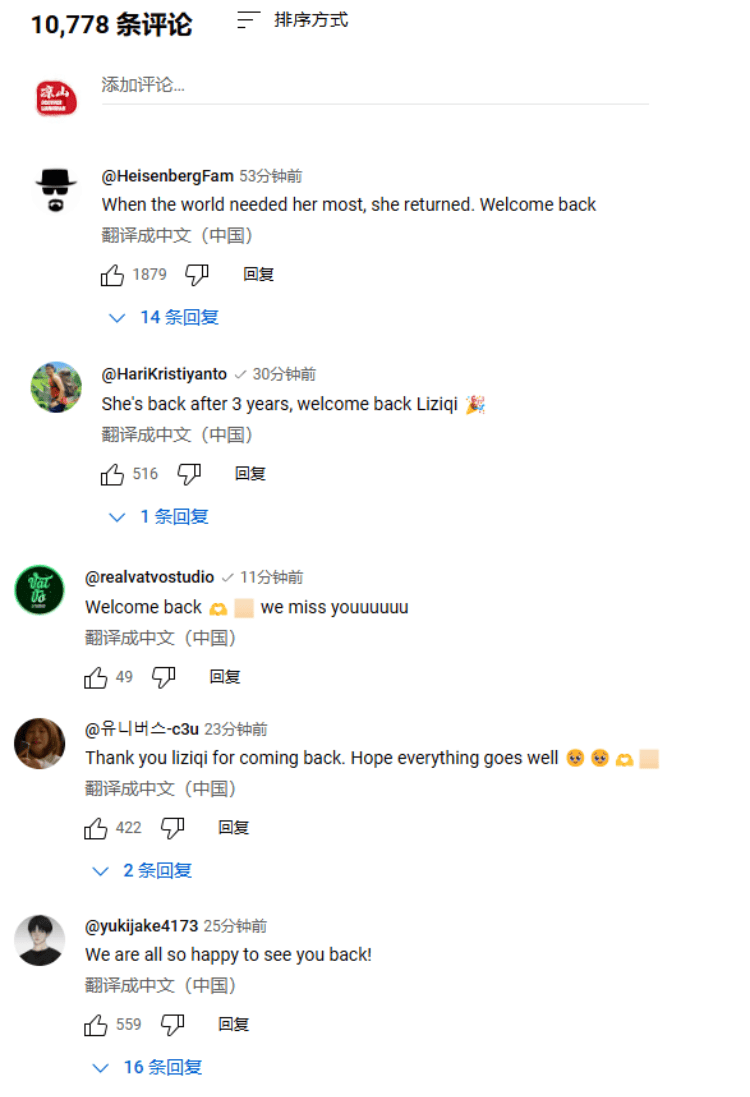
Task: Open HeisenbergFam's avatar thumbnail
Action: pyautogui.click(x=56, y=190)
